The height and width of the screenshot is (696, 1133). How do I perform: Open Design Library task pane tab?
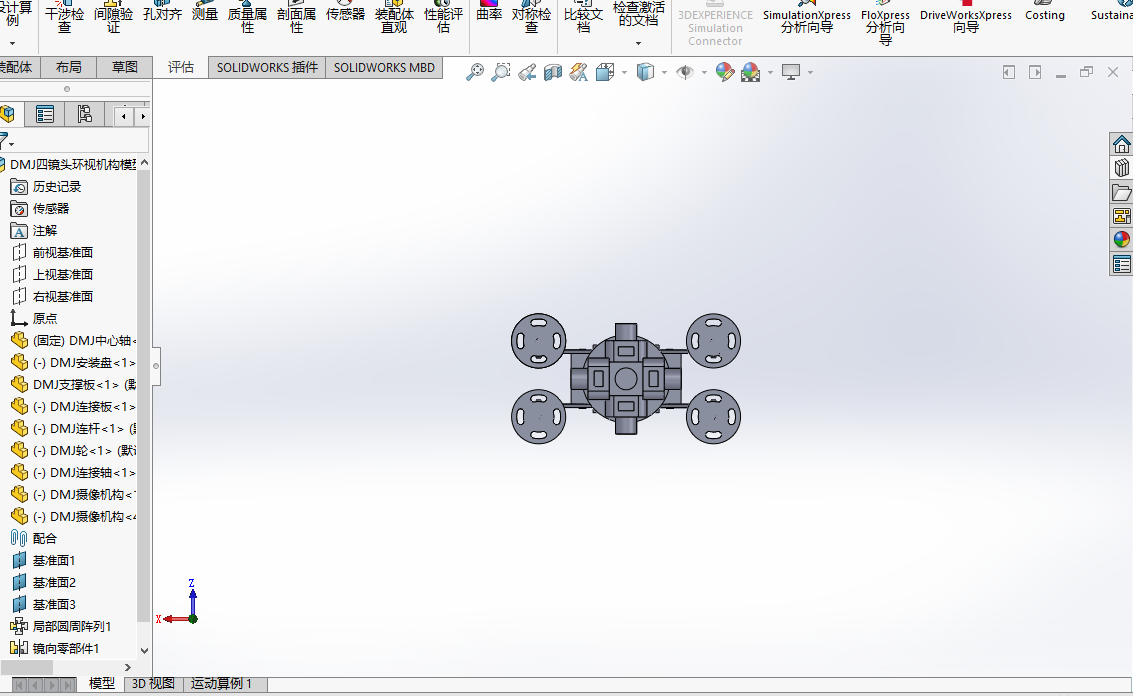(1121, 168)
